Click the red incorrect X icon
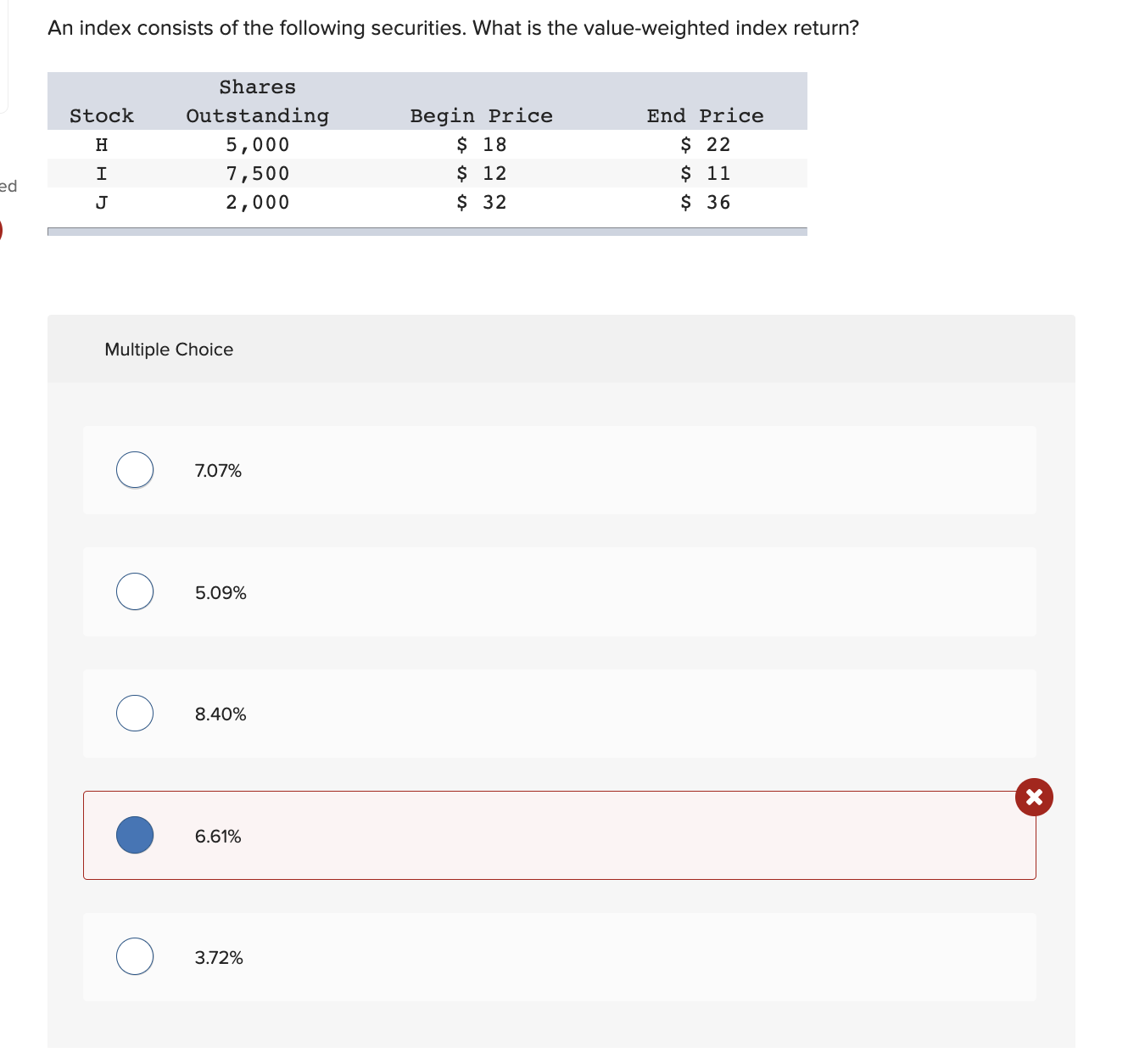 [1034, 797]
